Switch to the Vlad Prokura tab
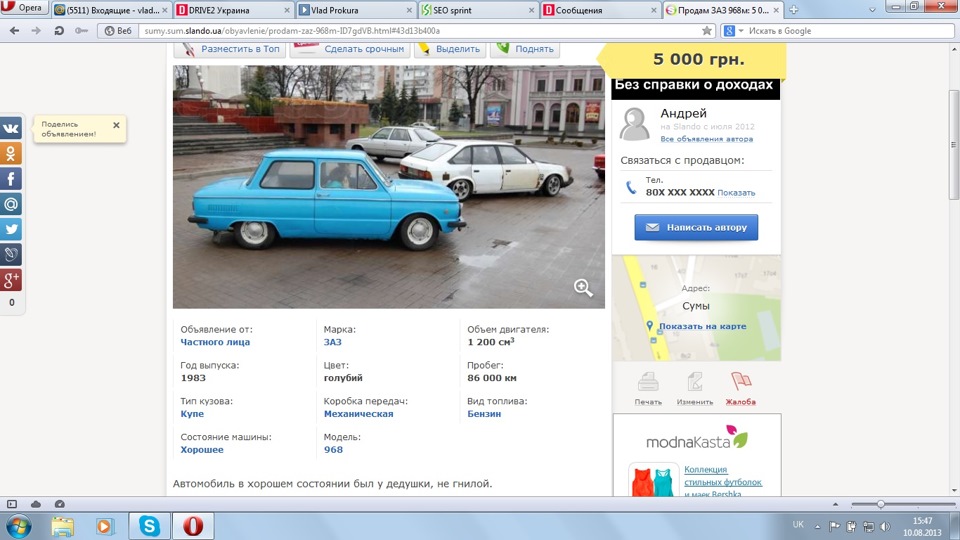Viewport: 960px width, 540px height. point(355,10)
